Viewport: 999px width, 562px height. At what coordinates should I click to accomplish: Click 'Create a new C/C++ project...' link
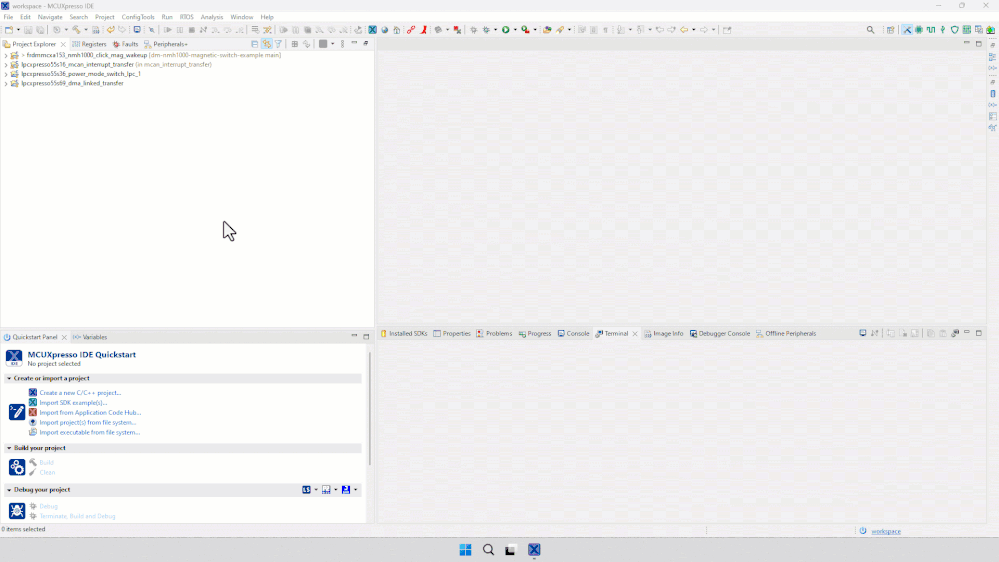coord(80,393)
